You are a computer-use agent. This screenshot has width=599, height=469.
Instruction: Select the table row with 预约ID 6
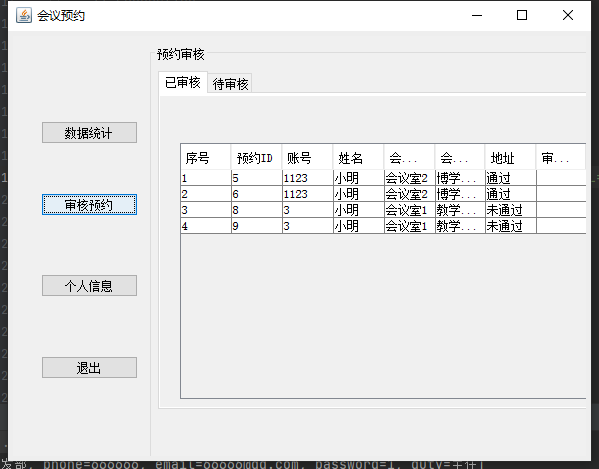(x=383, y=194)
